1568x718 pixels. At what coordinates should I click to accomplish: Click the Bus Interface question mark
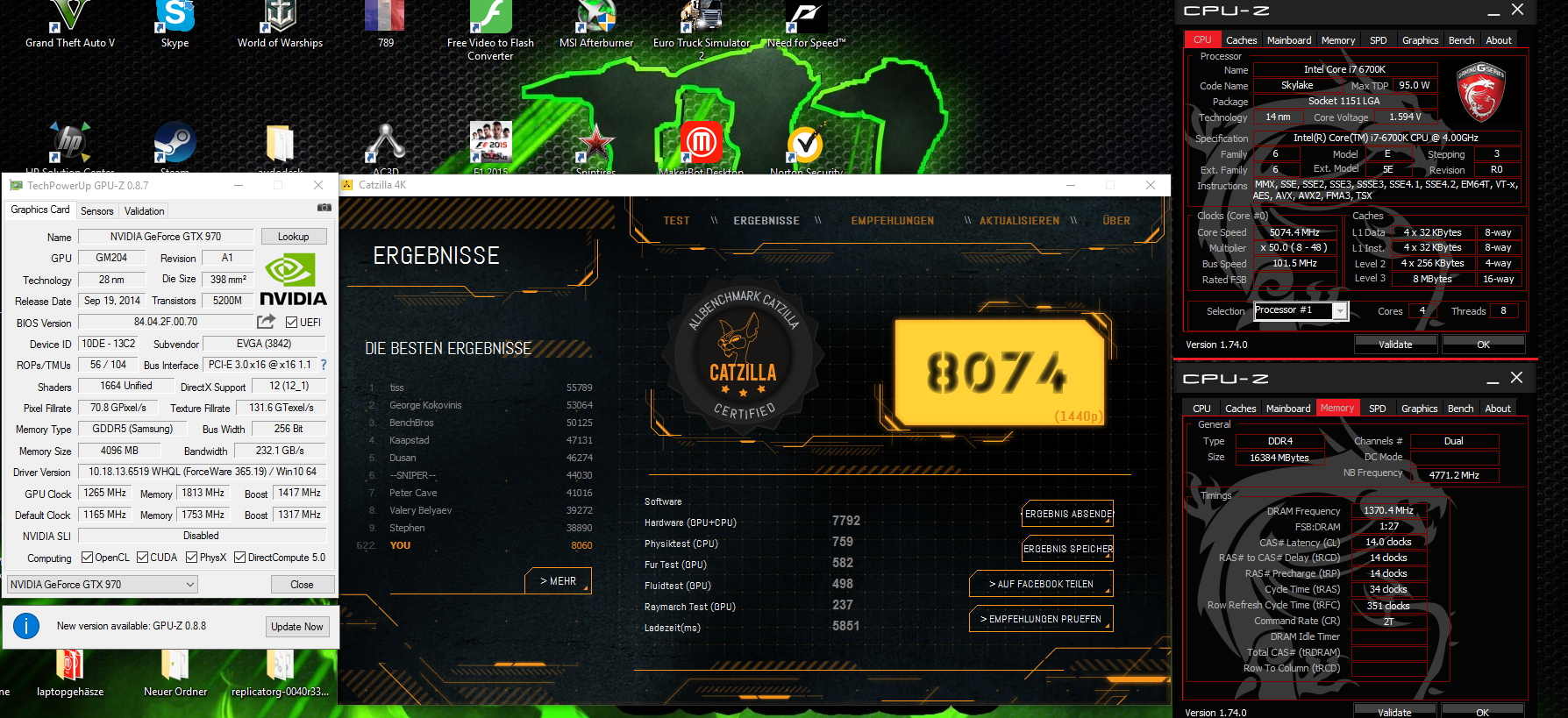[324, 365]
